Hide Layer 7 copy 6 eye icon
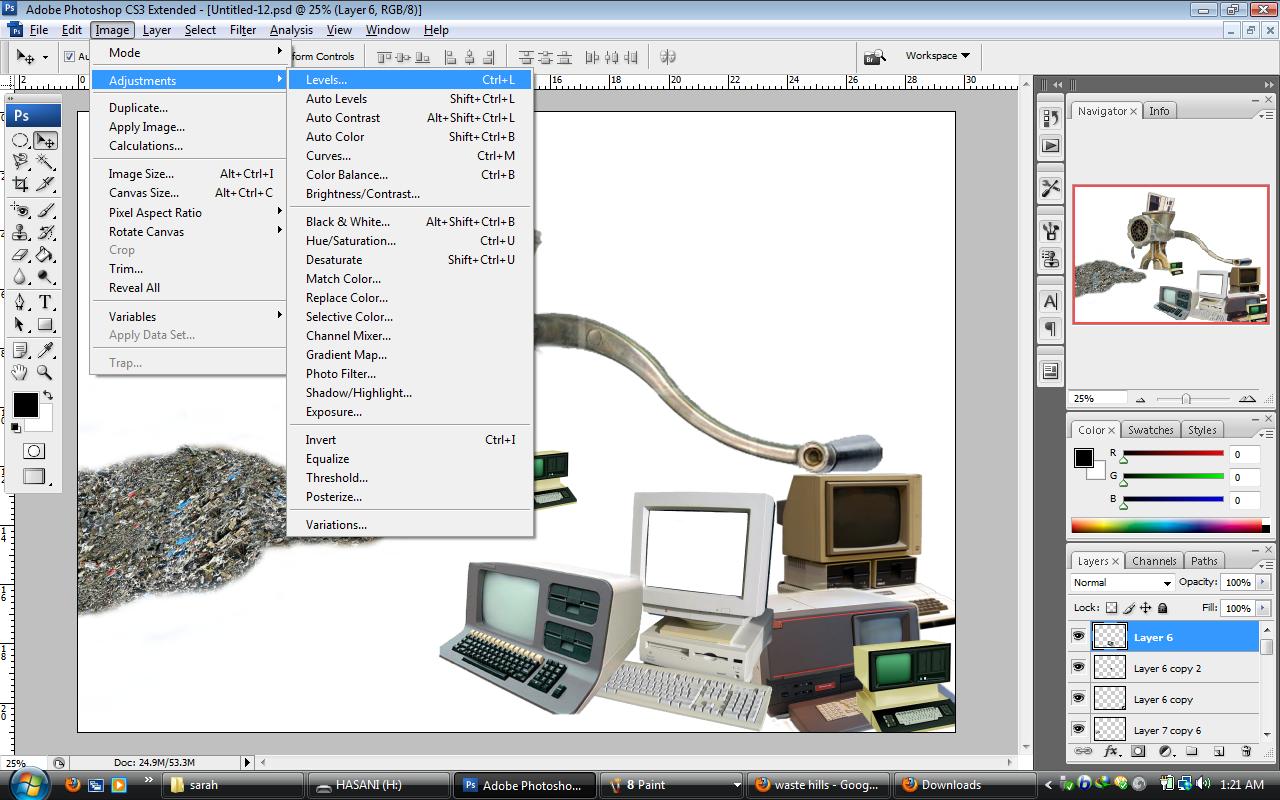This screenshot has height=800, width=1280. pos(1079,729)
